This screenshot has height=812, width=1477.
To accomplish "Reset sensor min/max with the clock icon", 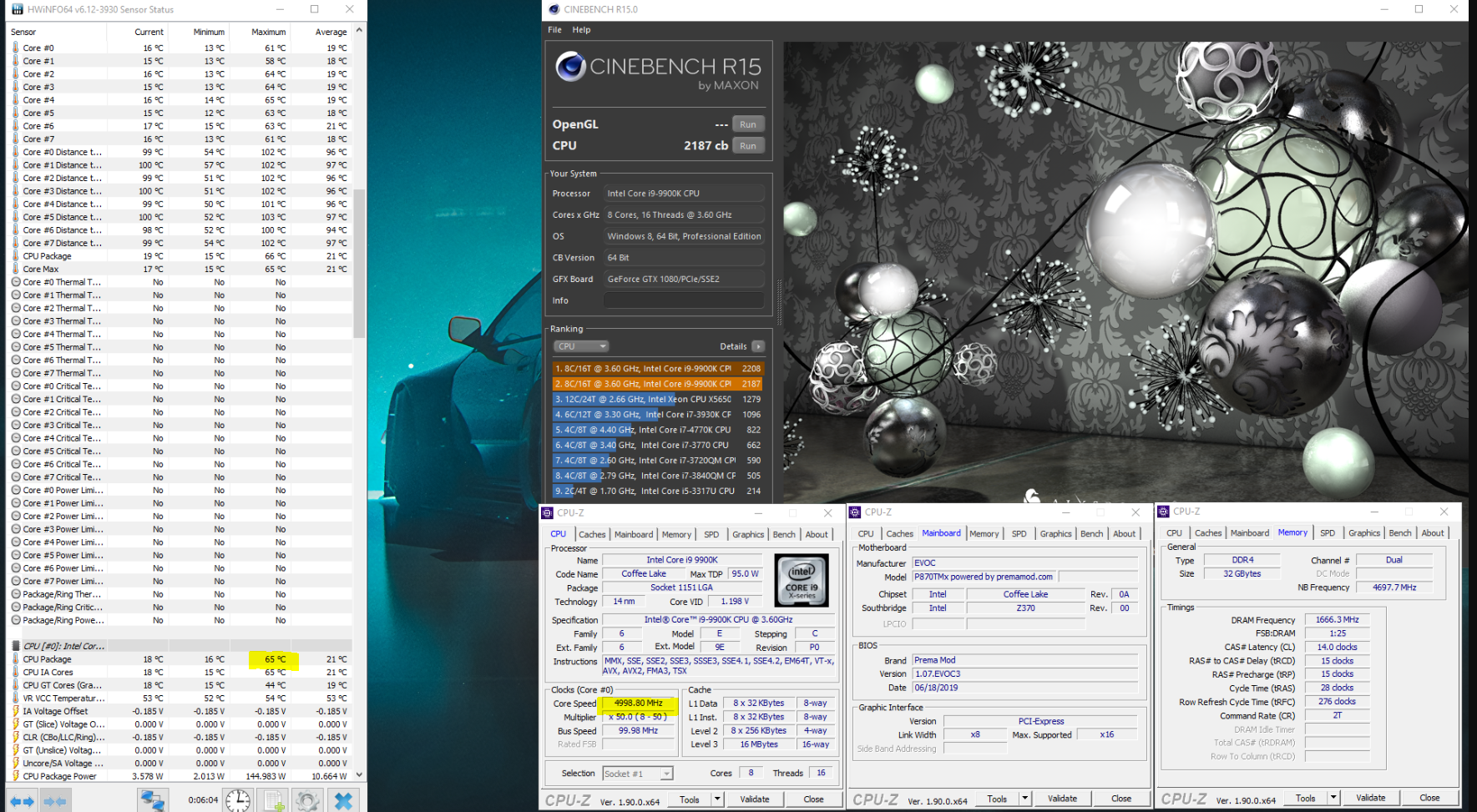I will (238, 801).
